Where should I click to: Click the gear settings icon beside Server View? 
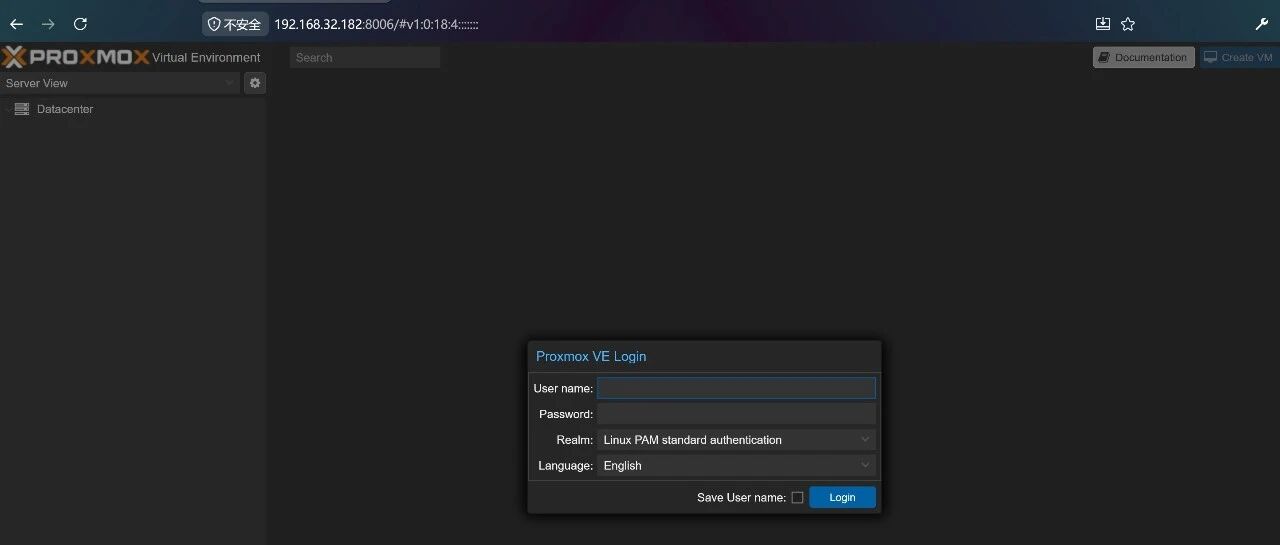pos(255,83)
